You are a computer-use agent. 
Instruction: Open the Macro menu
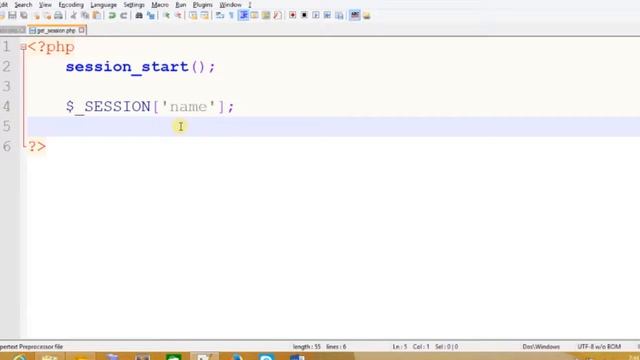pos(160,5)
